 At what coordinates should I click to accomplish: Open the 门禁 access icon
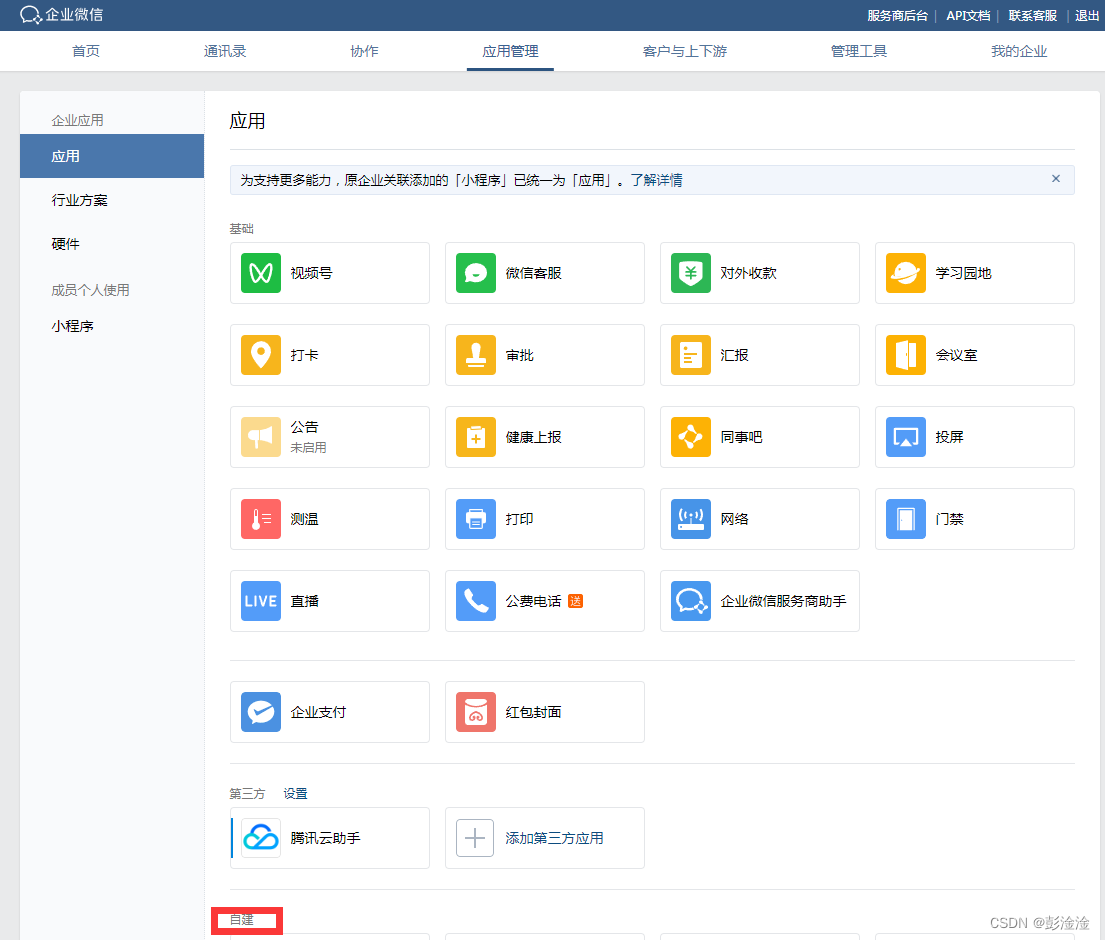[x=906, y=519]
